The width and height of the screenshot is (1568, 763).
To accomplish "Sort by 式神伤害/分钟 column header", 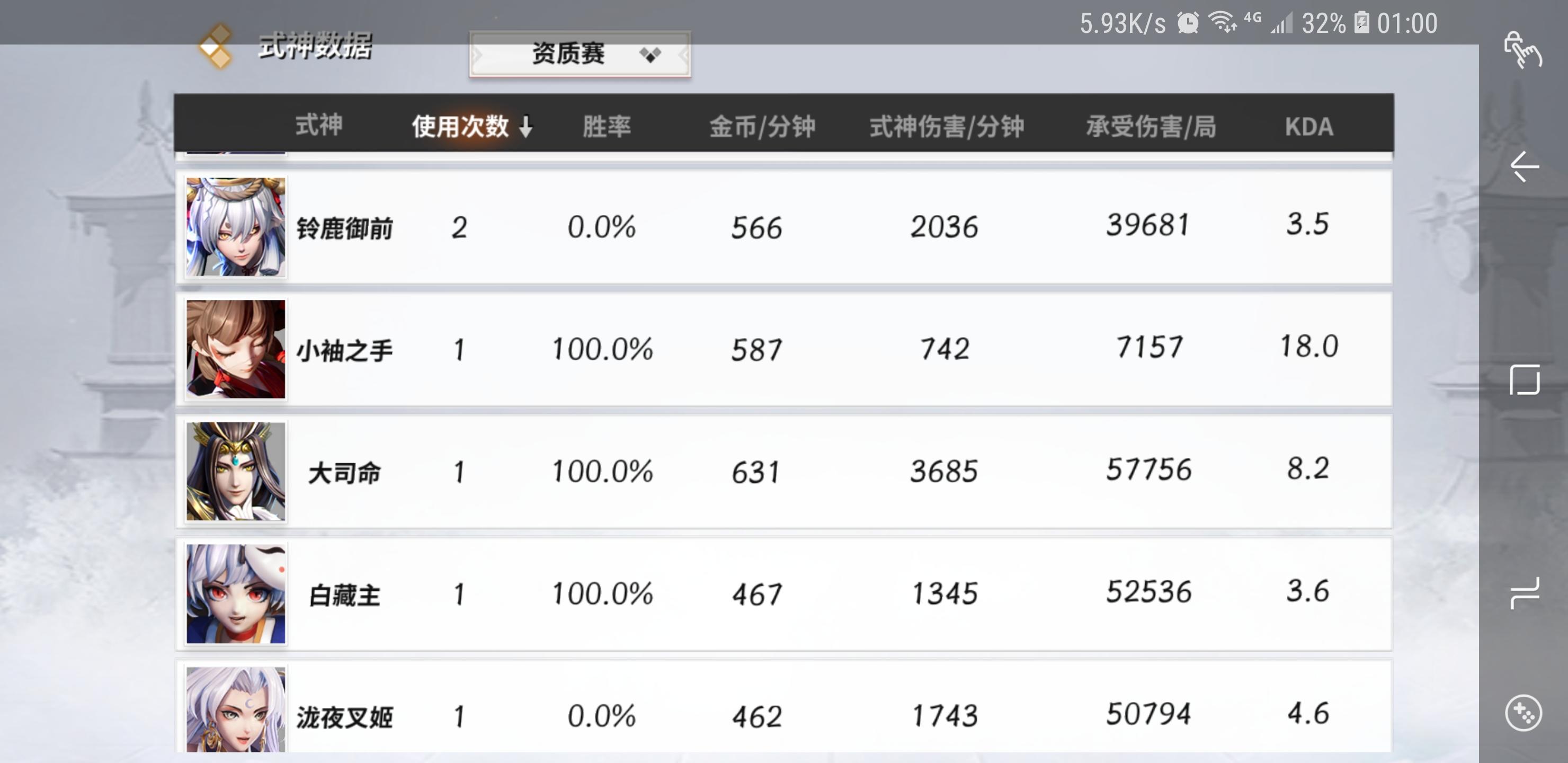I will pos(947,127).
